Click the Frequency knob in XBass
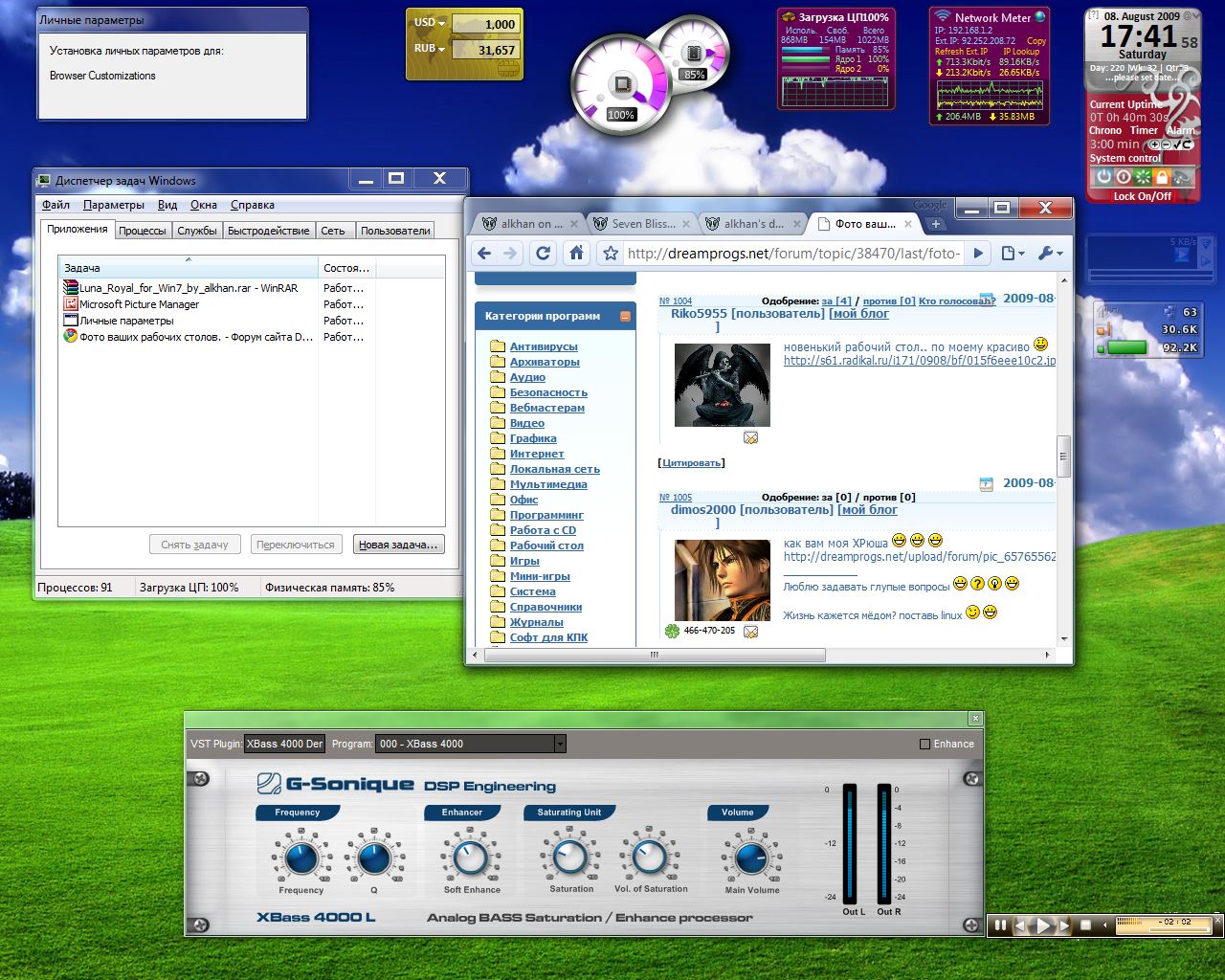Screen dimensions: 1225x980 coord(301,857)
